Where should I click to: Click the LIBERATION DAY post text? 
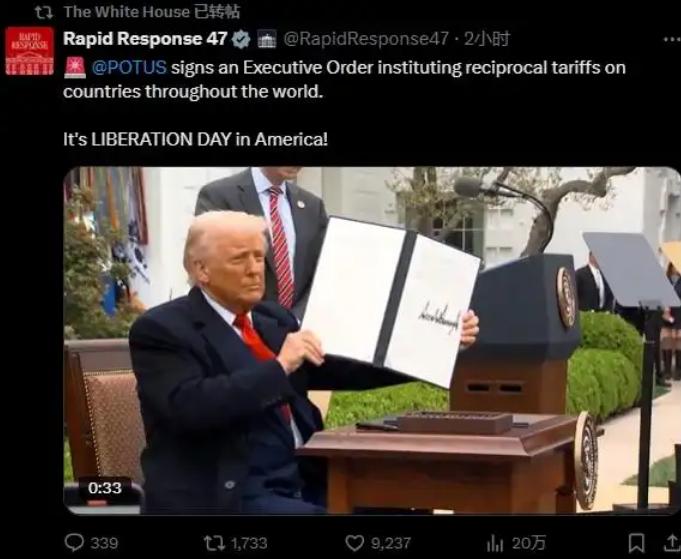pos(195,139)
